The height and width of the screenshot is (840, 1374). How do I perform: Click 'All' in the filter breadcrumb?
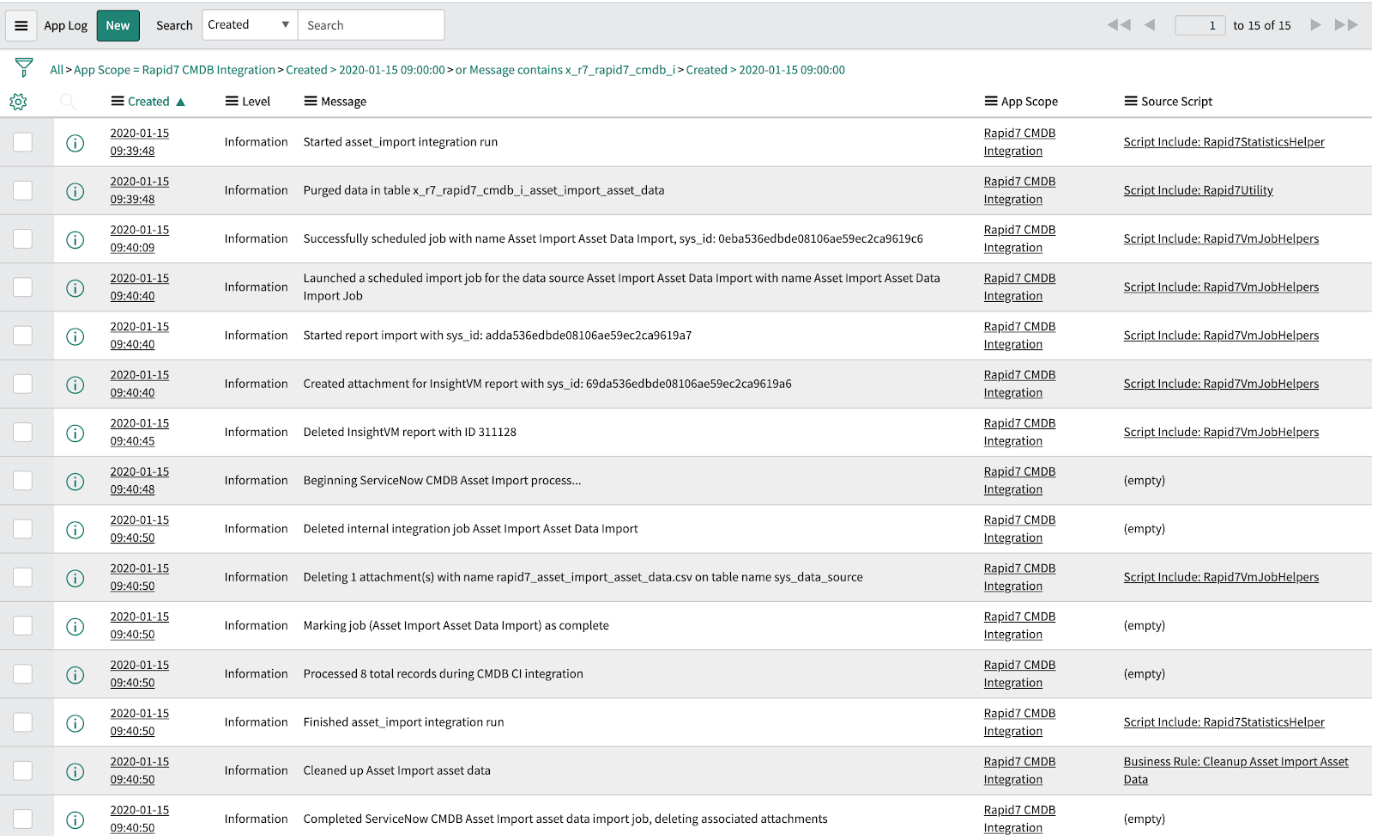(57, 70)
